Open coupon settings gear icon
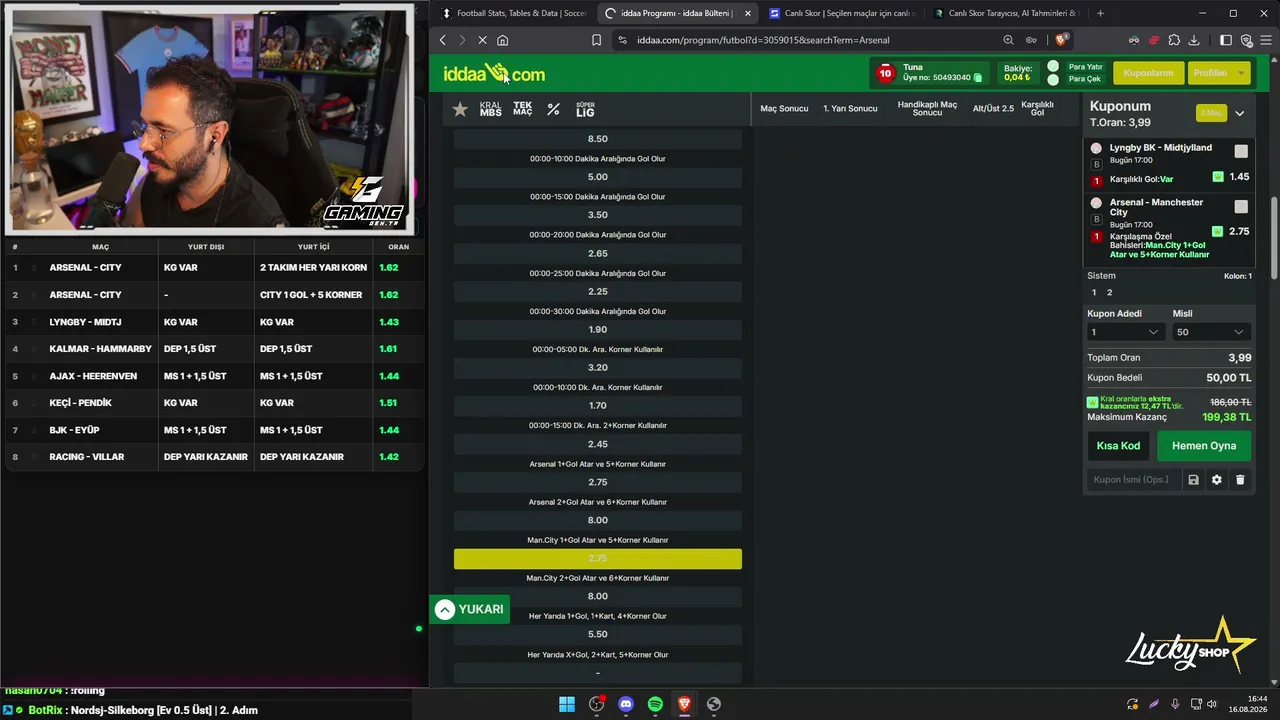 tap(1217, 480)
